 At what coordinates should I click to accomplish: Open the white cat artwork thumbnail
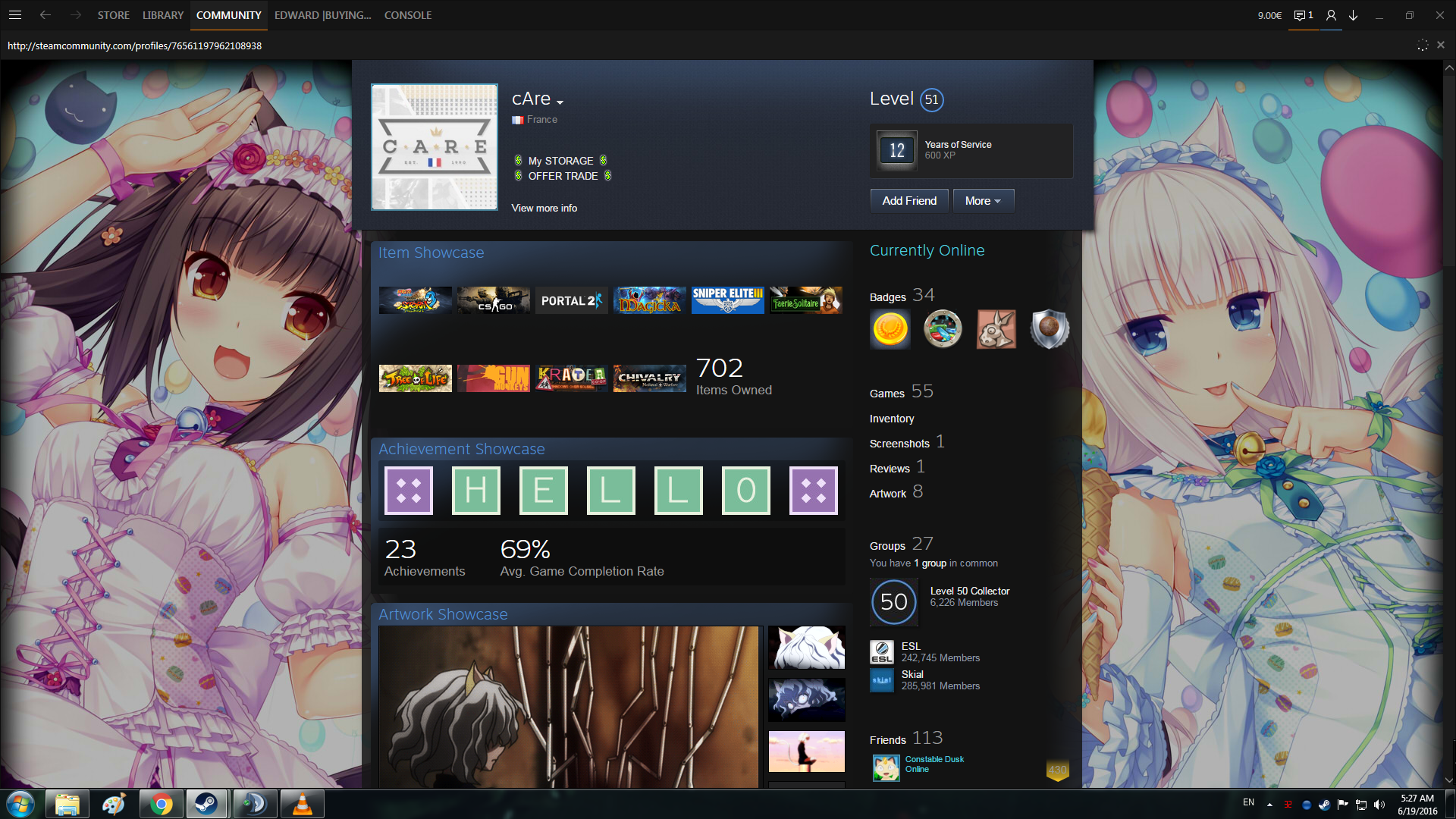806,648
